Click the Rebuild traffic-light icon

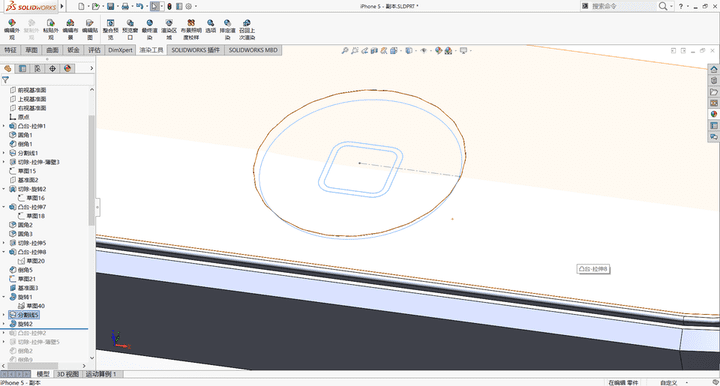pyautogui.click(x=169, y=6)
